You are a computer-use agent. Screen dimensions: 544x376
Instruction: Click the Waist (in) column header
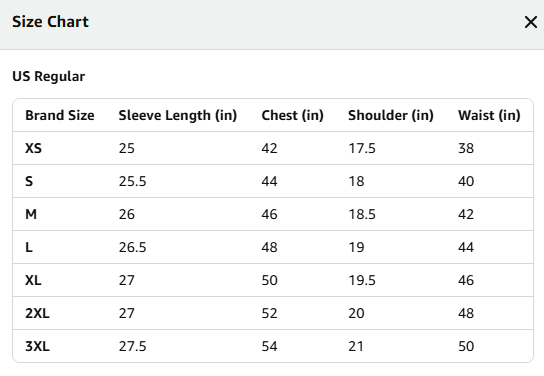[x=489, y=116]
